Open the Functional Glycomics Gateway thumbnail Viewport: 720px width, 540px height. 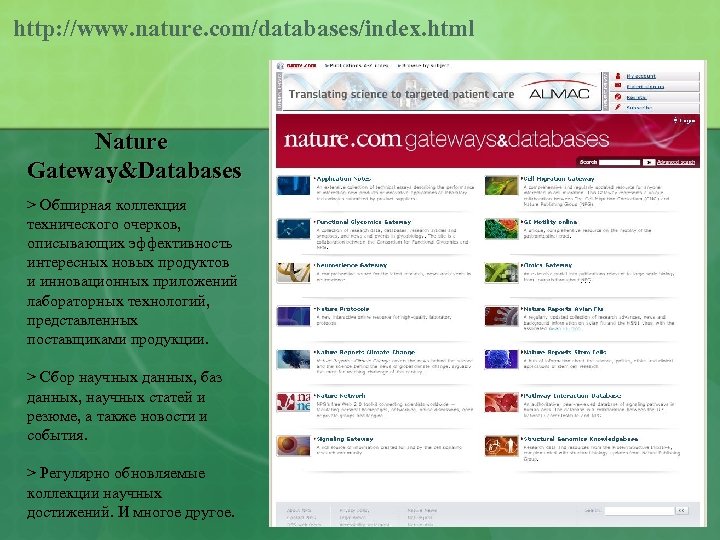coord(293,229)
